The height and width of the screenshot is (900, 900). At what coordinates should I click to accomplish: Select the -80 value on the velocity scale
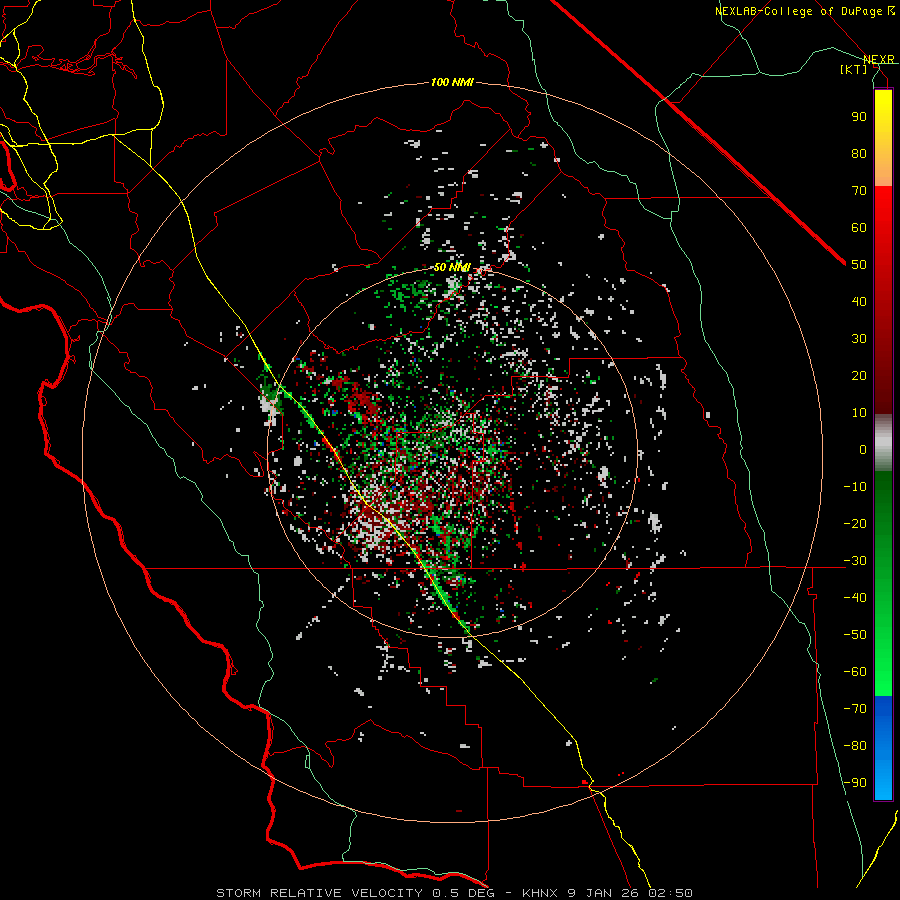855,746
